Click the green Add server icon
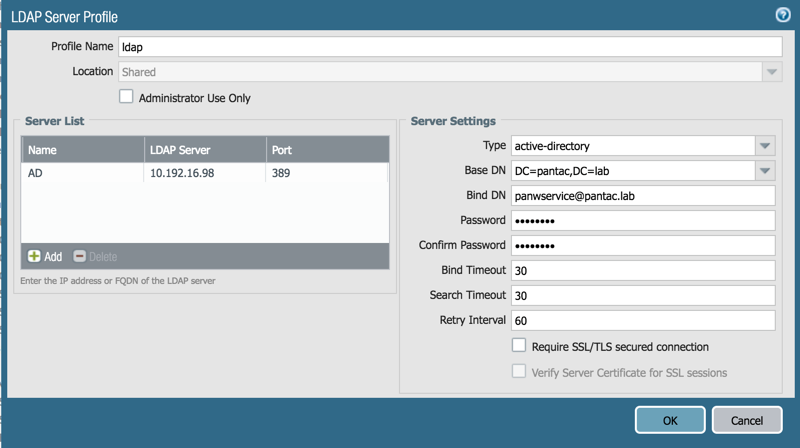The height and width of the screenshot is (448, 800). click(x=34, y=256)
